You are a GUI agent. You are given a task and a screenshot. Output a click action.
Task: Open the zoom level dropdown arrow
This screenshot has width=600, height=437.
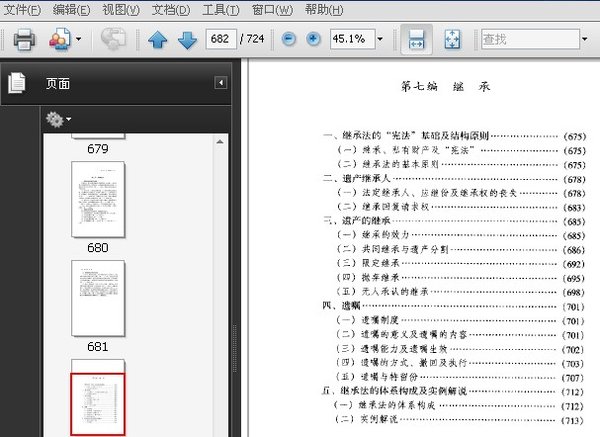380,39
